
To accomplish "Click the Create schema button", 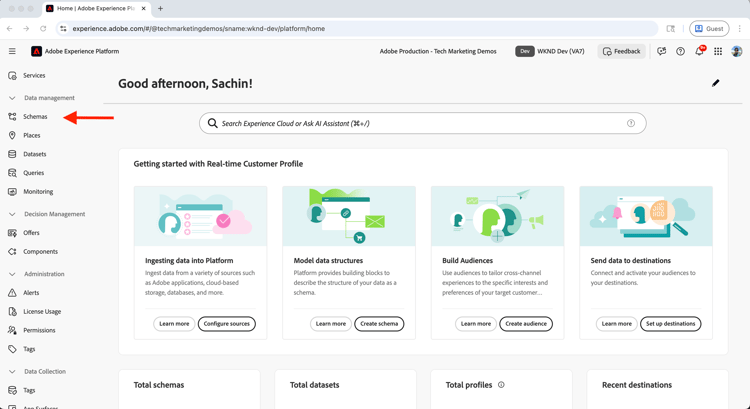I will pos(379,324).
